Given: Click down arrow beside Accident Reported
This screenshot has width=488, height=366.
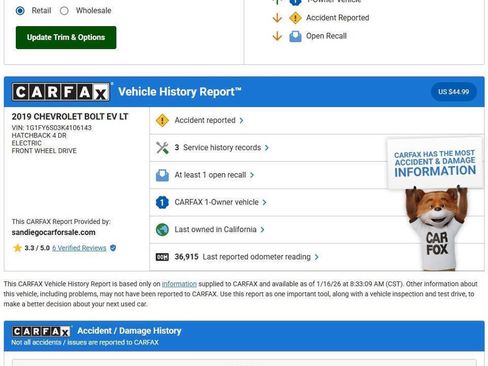Looking at the screenshot, I should coord(277,18).
